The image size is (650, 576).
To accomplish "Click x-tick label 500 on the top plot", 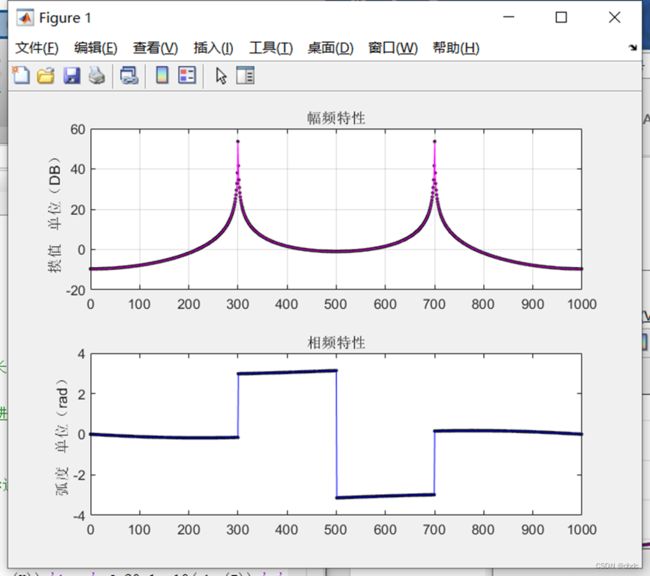I will pos(336,304).
